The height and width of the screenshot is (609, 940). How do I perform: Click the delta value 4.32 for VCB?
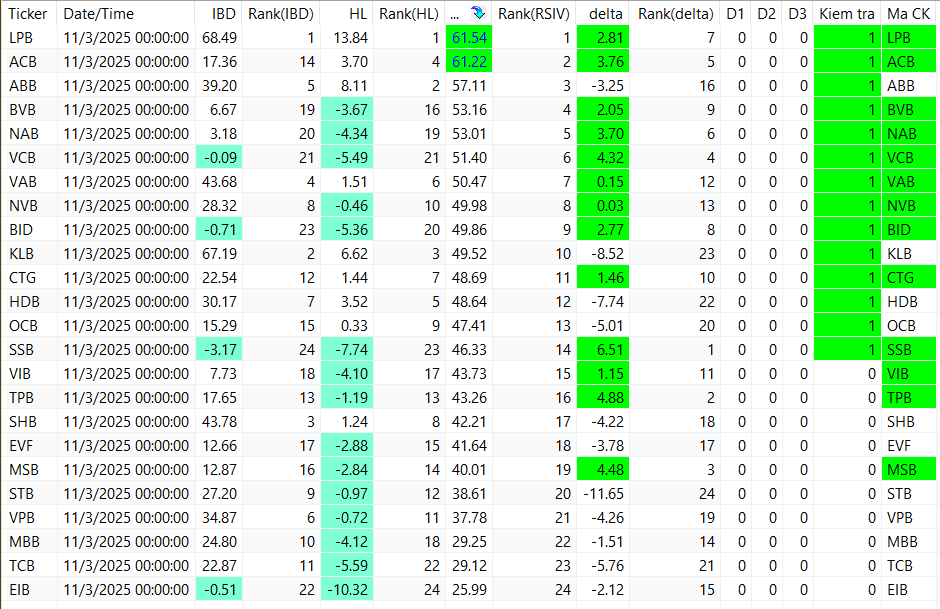[x=603, y=158]
